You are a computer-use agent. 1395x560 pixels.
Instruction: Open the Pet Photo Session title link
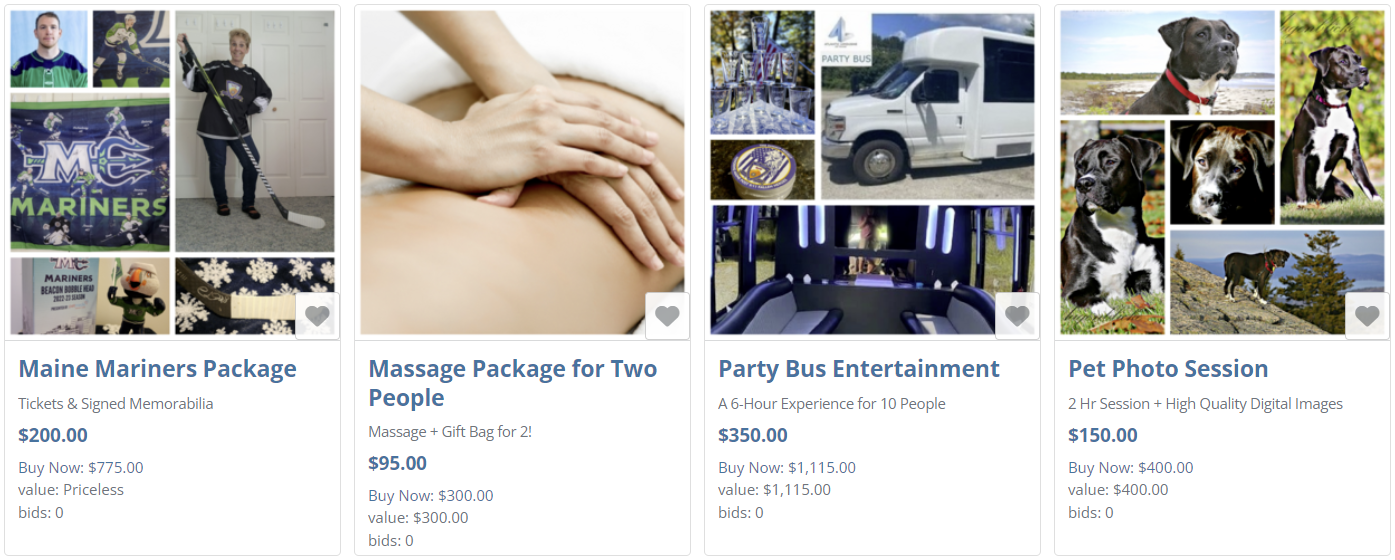pyautogui.click(x=1168, y=369)
